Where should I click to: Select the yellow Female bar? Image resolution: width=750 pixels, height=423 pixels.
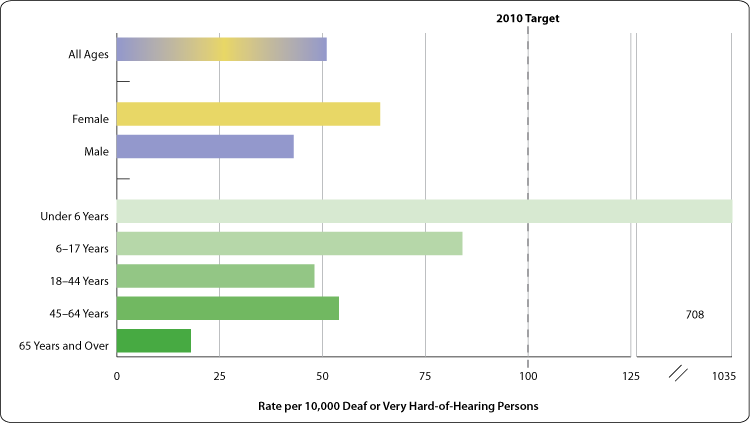(248, 114)
